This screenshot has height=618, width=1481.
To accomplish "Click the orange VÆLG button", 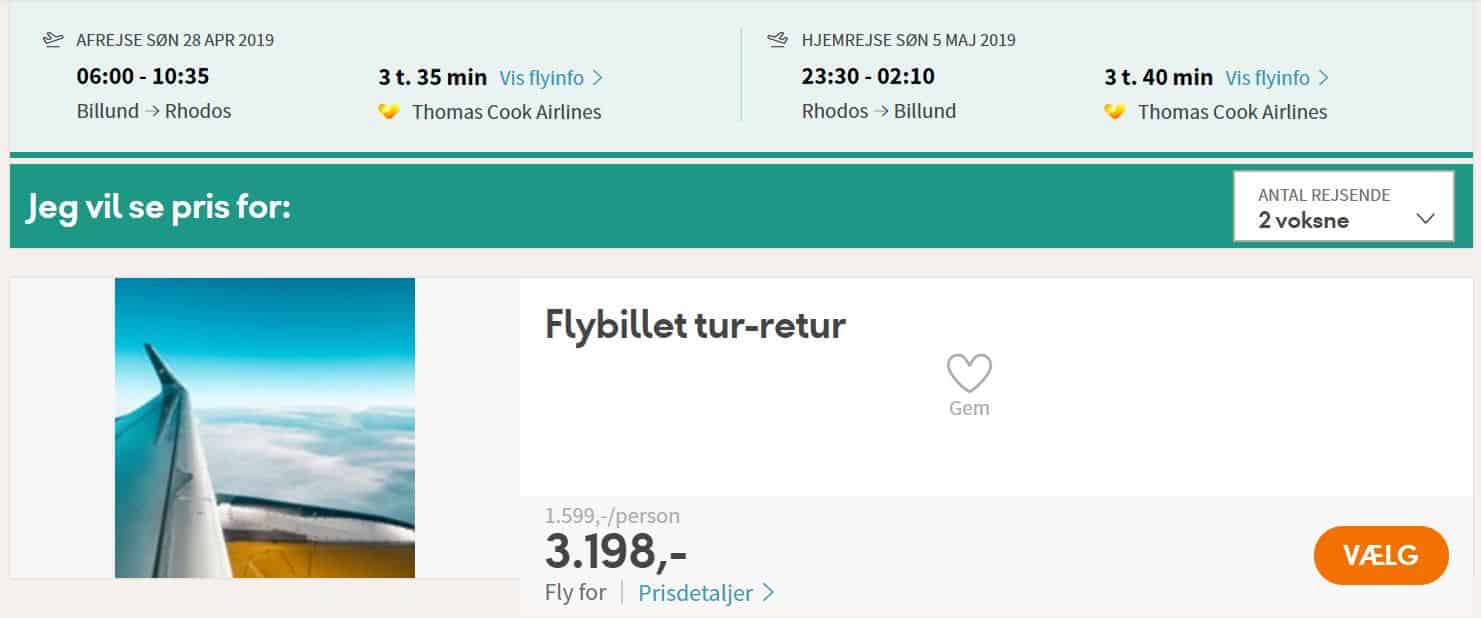I will pos(1381,555).
